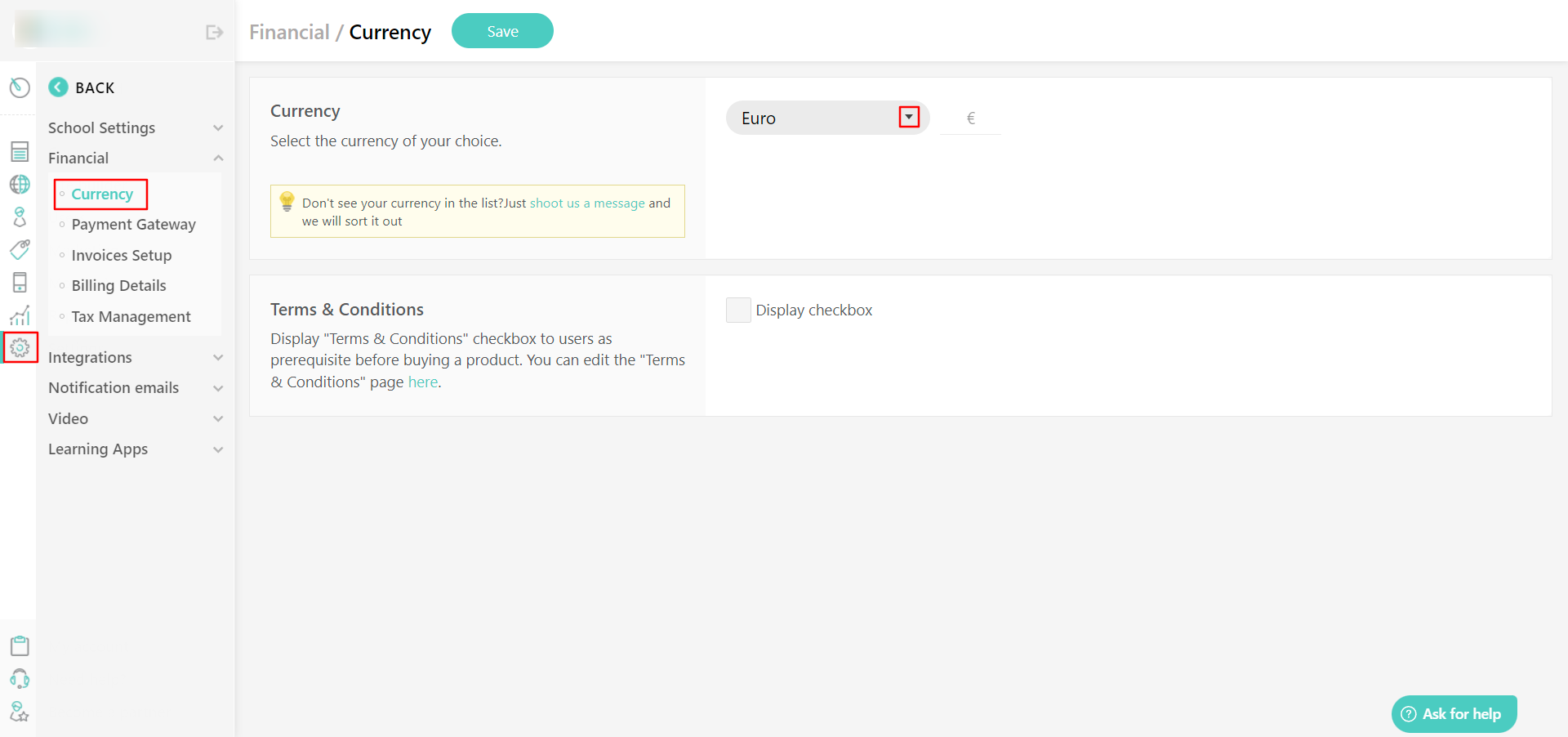Switch to the Payment Gateway settings
Screen dimensions: 1568x737
[x=133, y=224]
